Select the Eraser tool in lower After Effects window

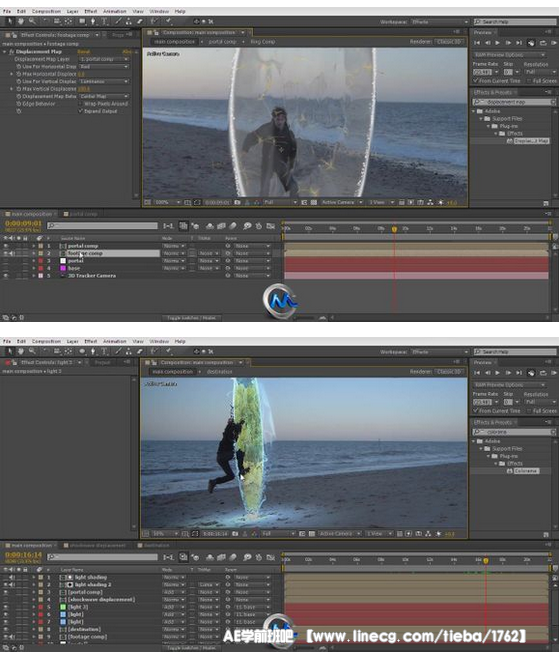[x=140, y=351]
